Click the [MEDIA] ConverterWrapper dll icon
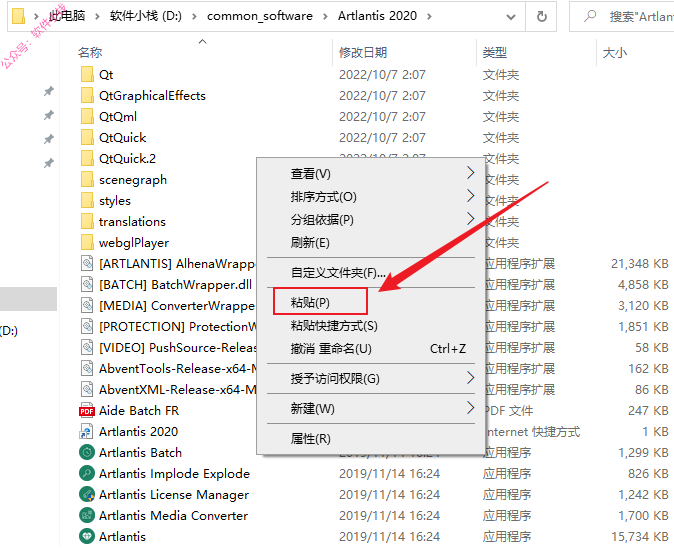 [87, 306]
